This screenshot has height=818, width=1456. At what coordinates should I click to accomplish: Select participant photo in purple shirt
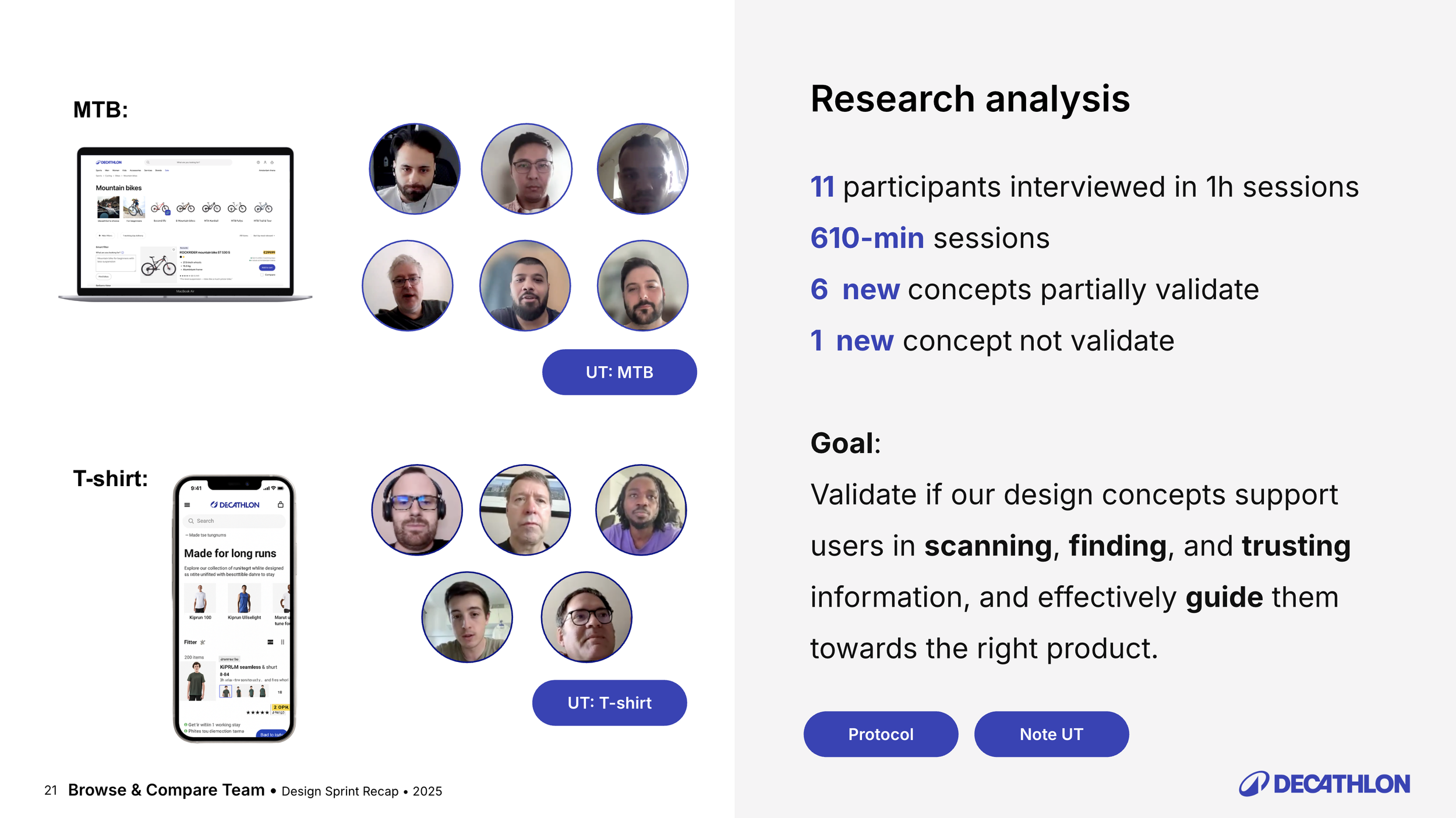click(x=641, y=510)
